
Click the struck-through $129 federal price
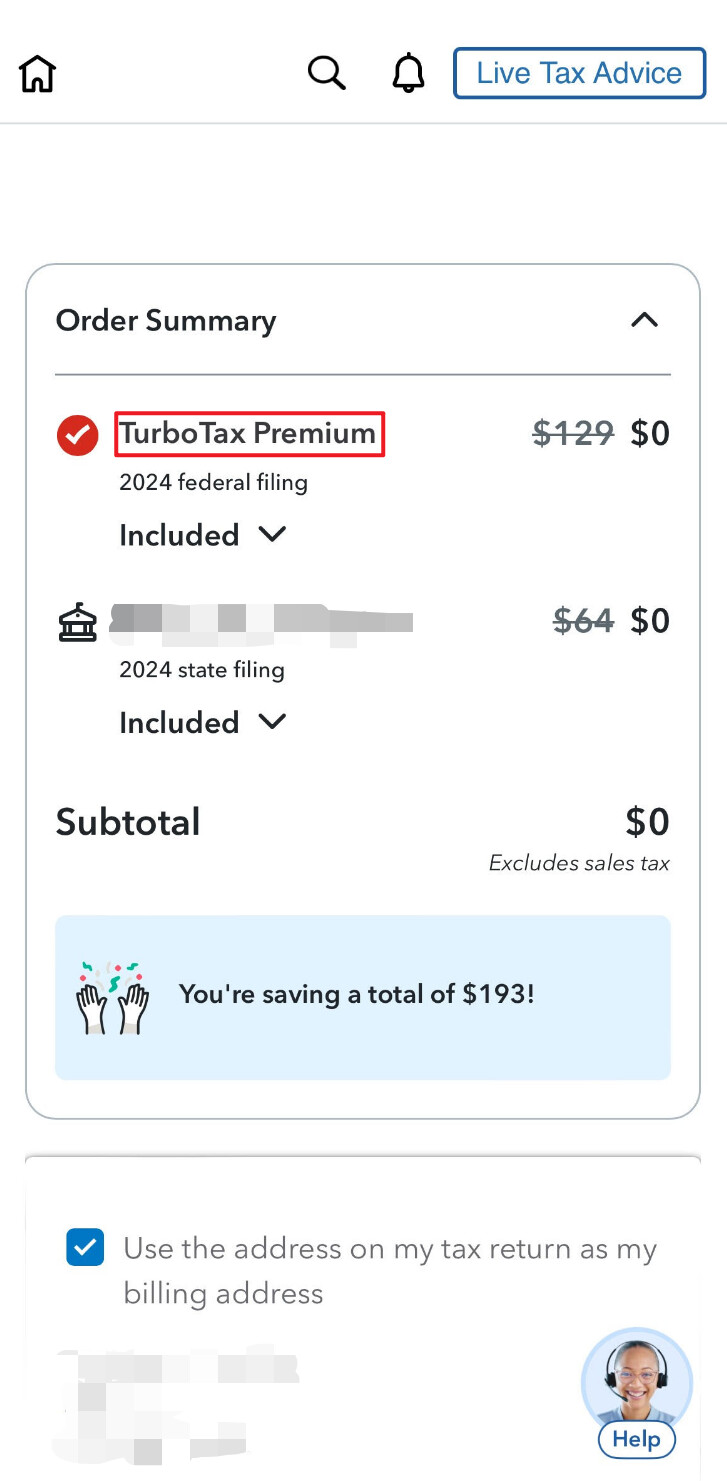[573, 433]
